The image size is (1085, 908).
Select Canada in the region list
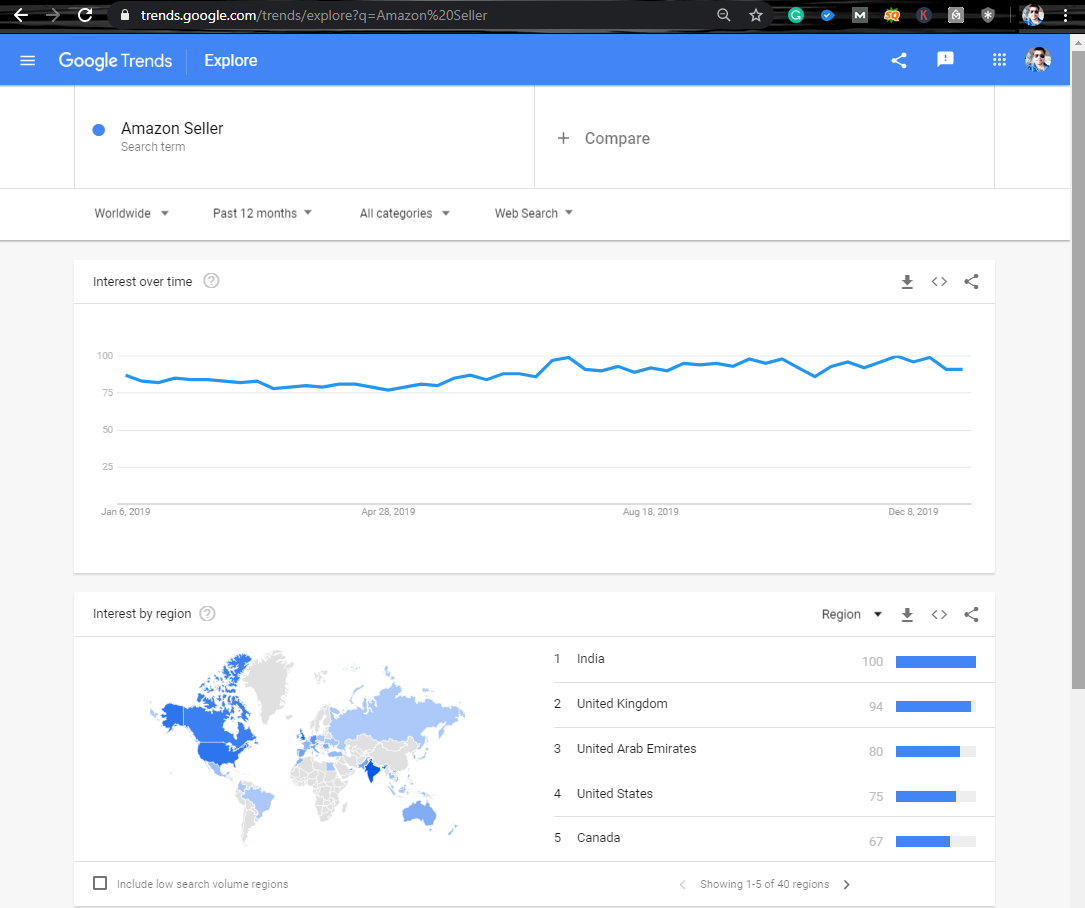click(774, 839)
